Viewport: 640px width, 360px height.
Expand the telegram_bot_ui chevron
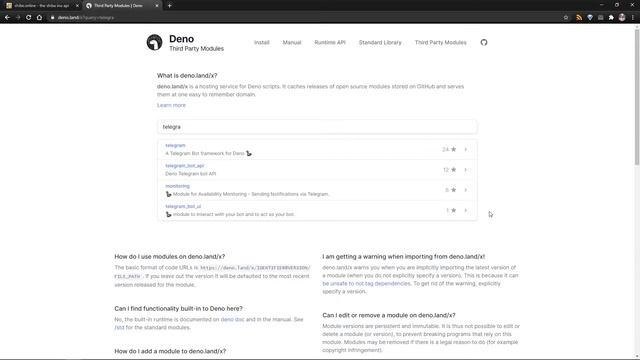pyautogui.click(x=465, y=210)
